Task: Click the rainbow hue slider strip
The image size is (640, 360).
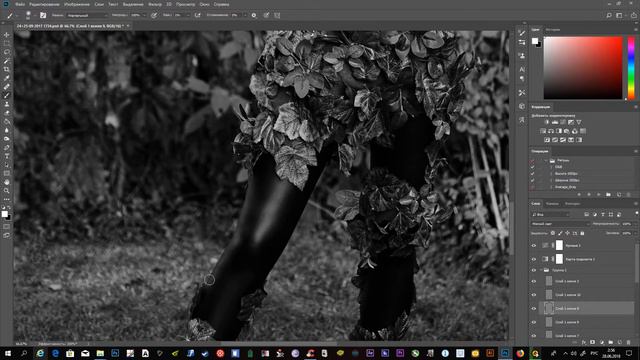Action: pyautogui.click(x=631, y=68)
